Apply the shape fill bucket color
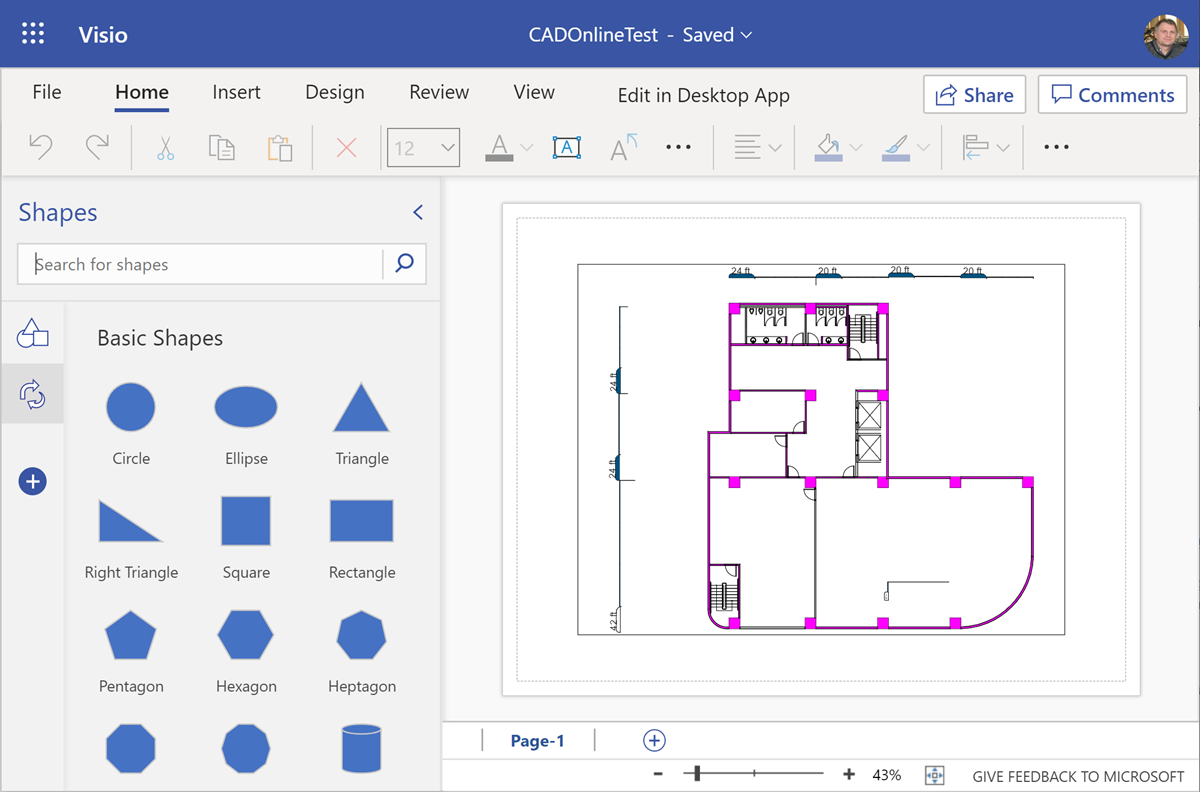Screen dimensions: 1200x793 828,148
